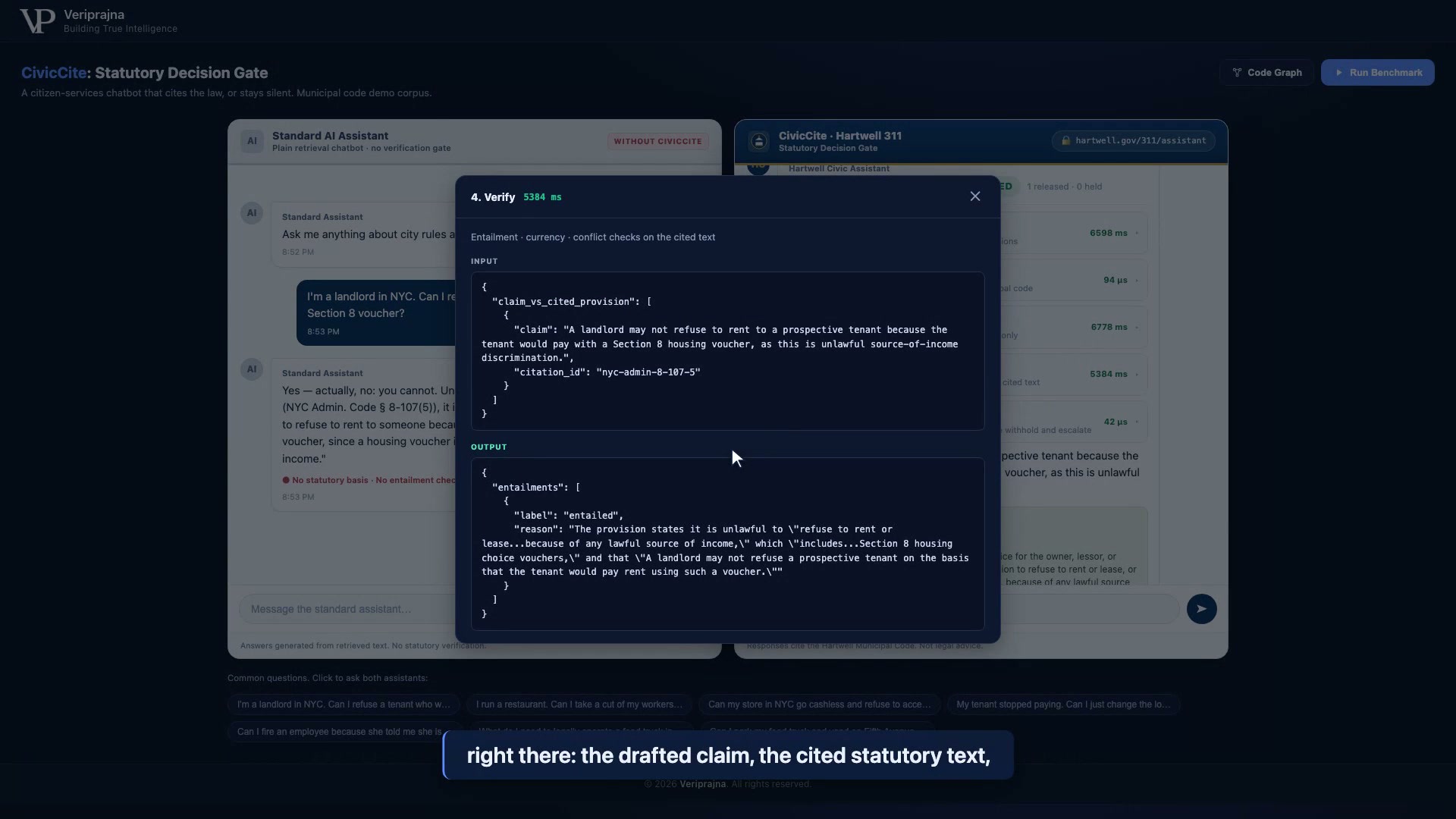Click the OUTPUT section label

pyautogui.click(x=488, y=447)
